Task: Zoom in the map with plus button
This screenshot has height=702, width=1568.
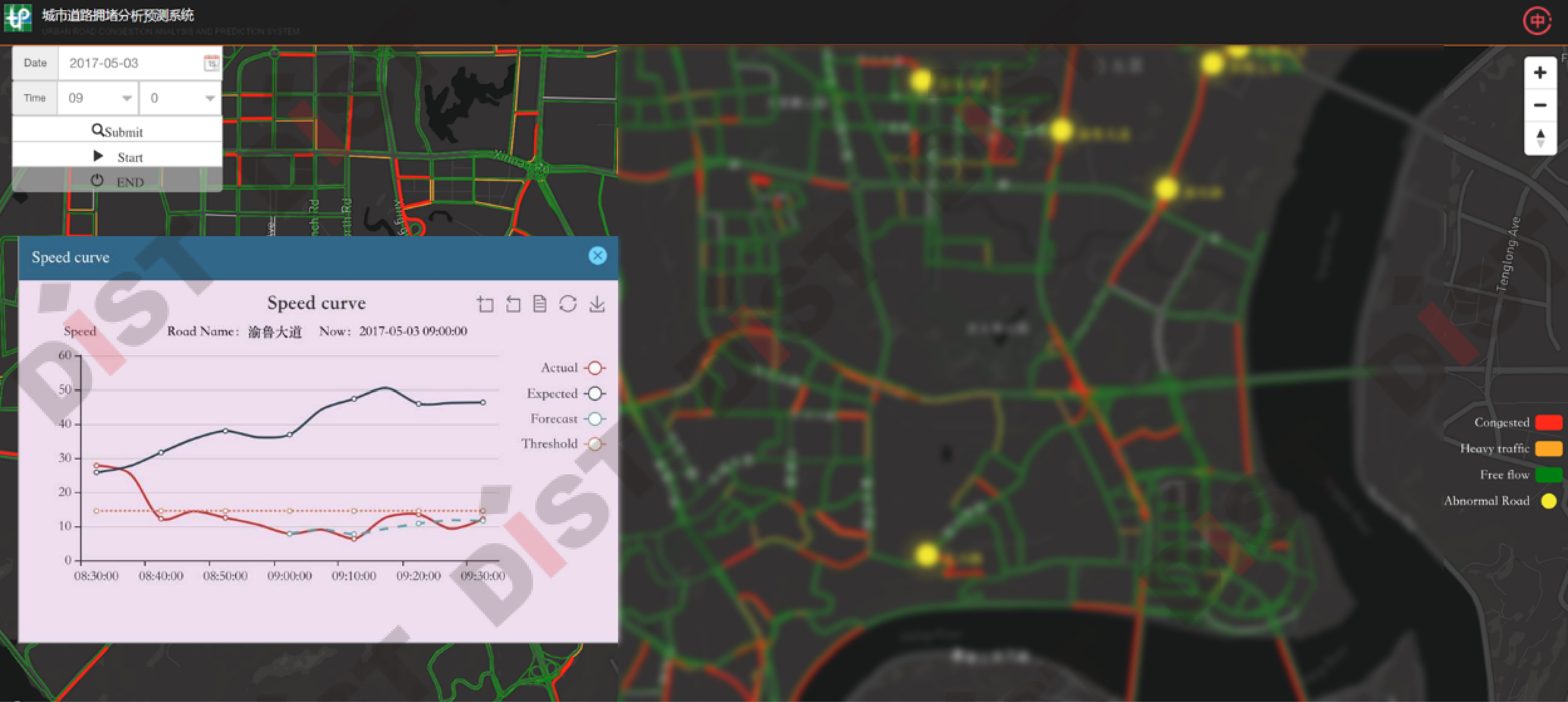Action: (1540, 73)
